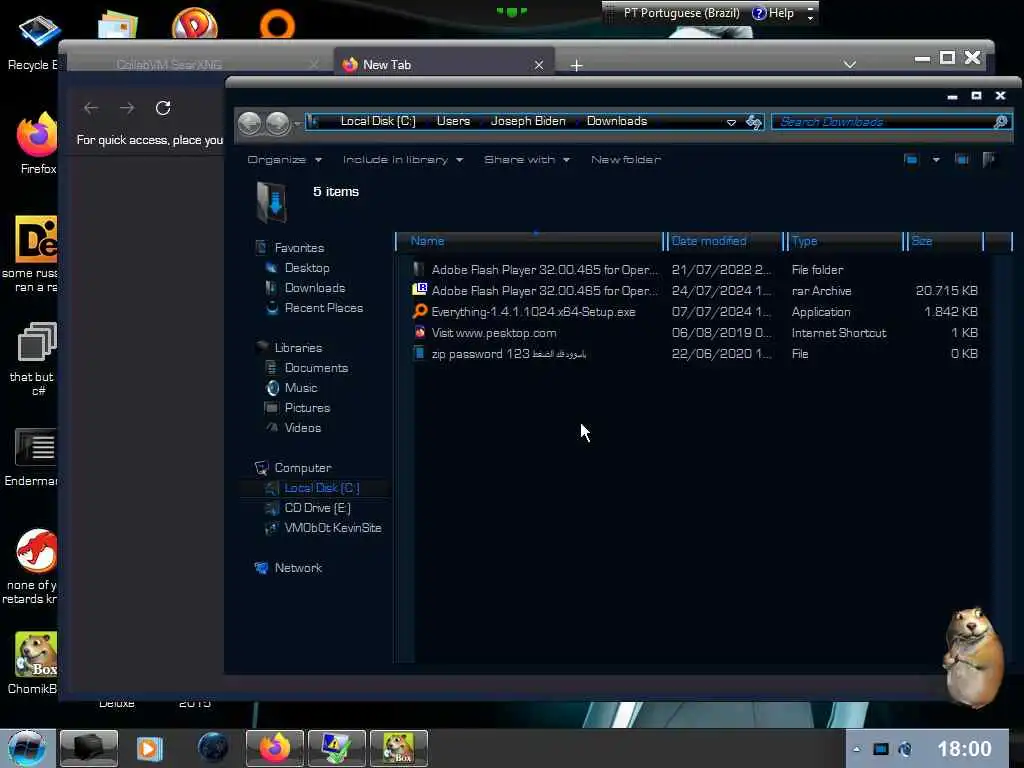This screenshot has height=768, width=1024.
Task: Click Downloads in the address breadcrumb
Action: tap(616, 121)
